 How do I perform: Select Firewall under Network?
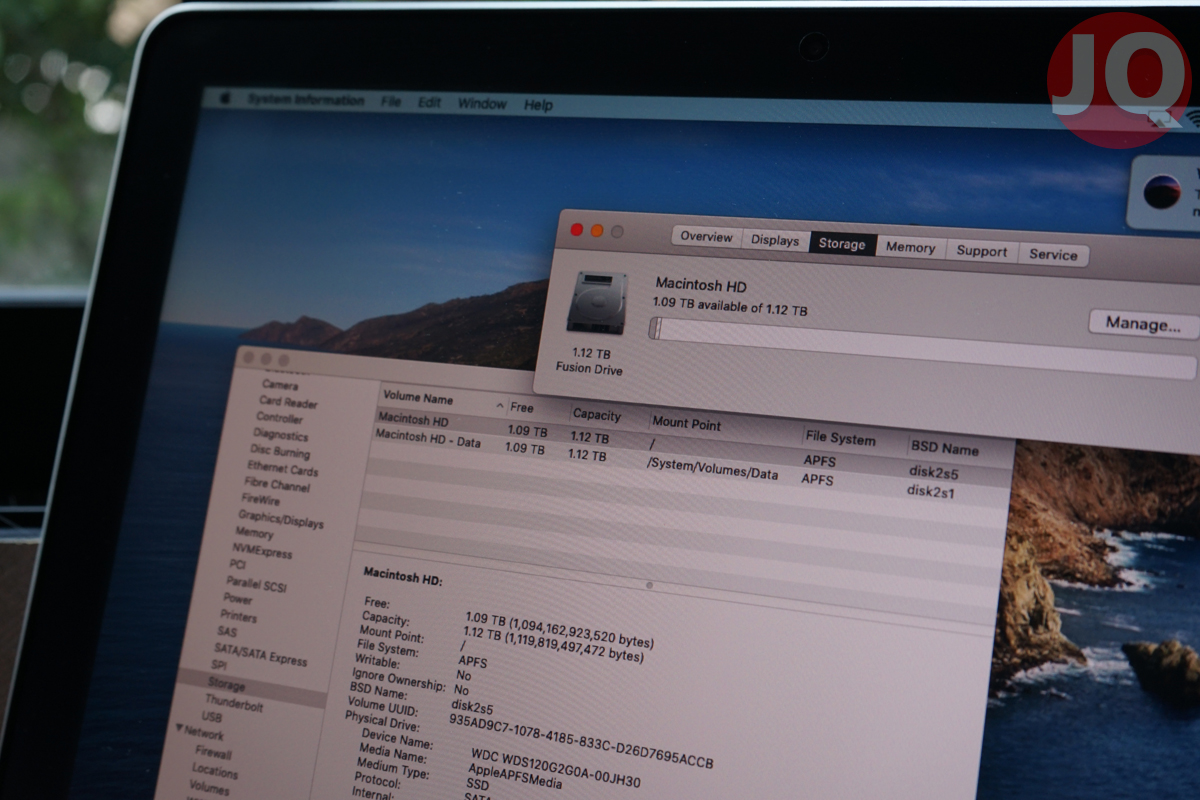point(213,752)
